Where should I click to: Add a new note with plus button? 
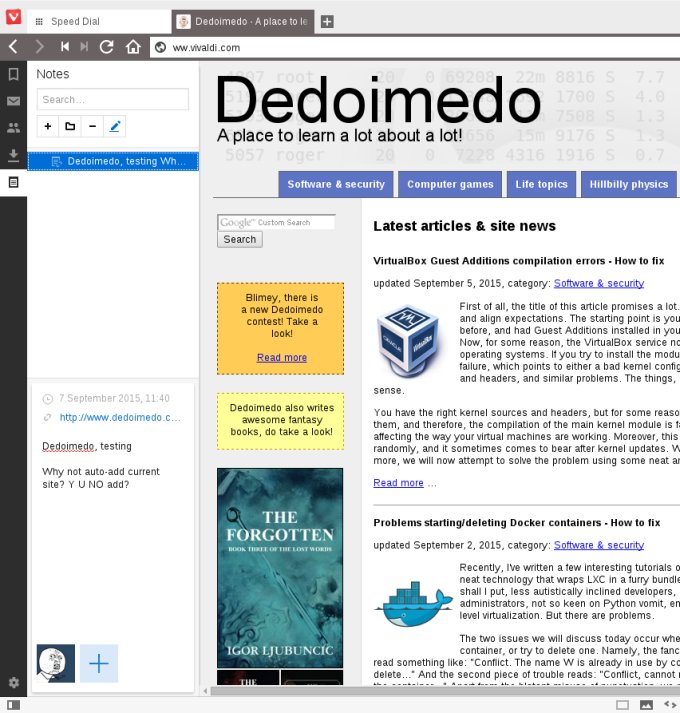pyautogui.click(x=48, y=126)
